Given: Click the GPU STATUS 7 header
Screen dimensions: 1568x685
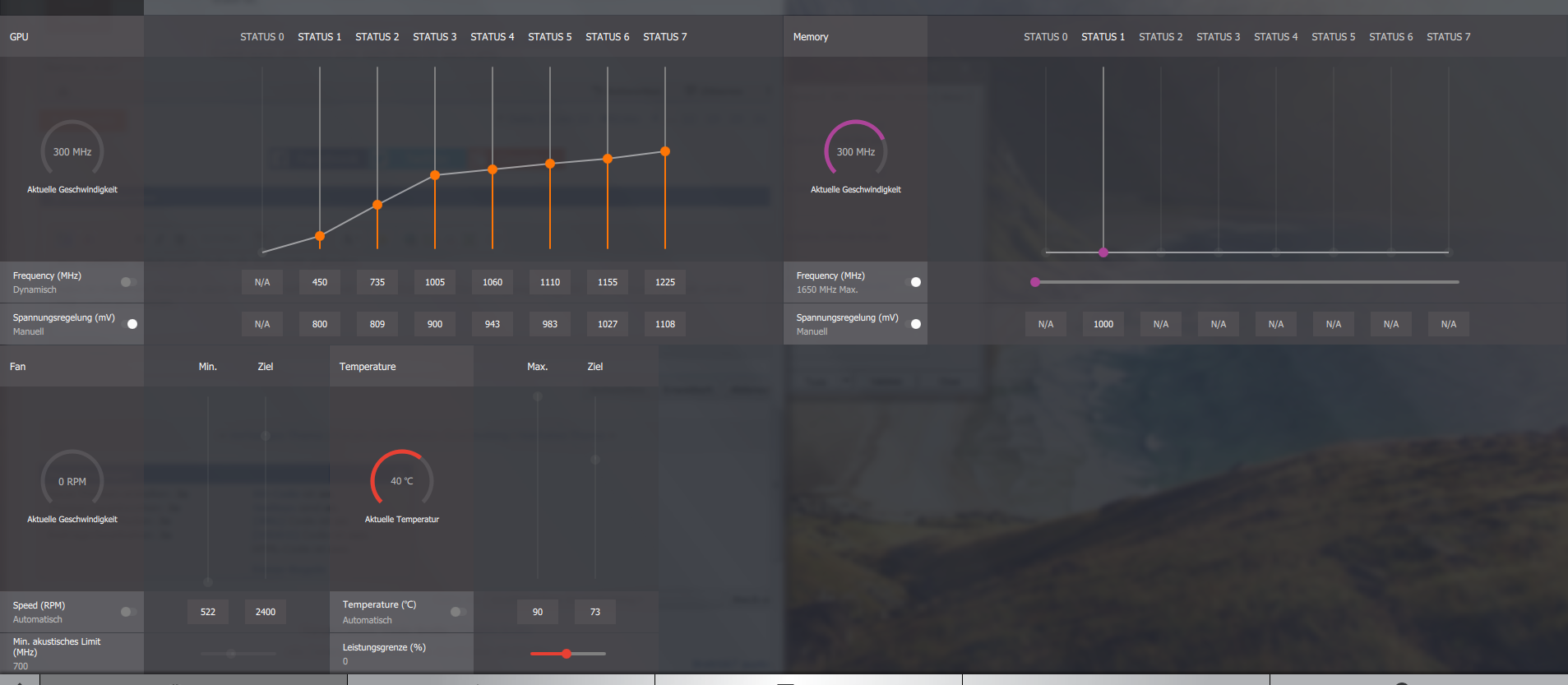Looking at the screenshot, I should tap(665, 37).
